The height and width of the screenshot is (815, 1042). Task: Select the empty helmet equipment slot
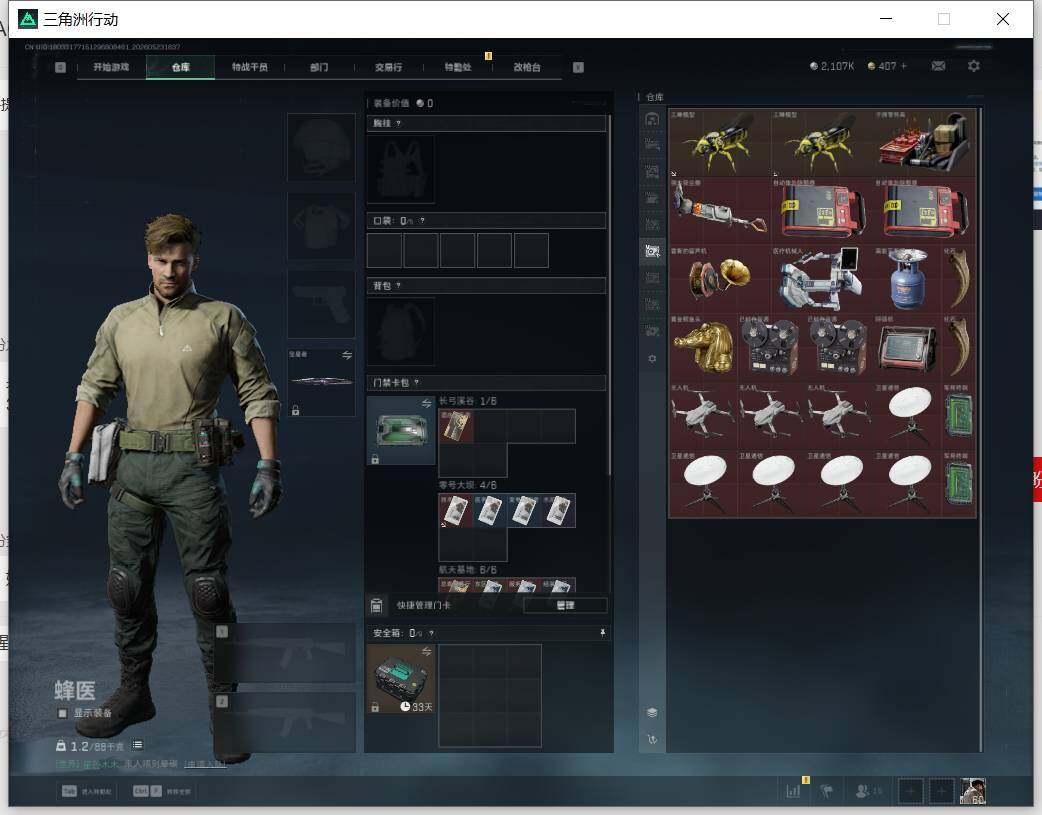coord(321,147)
